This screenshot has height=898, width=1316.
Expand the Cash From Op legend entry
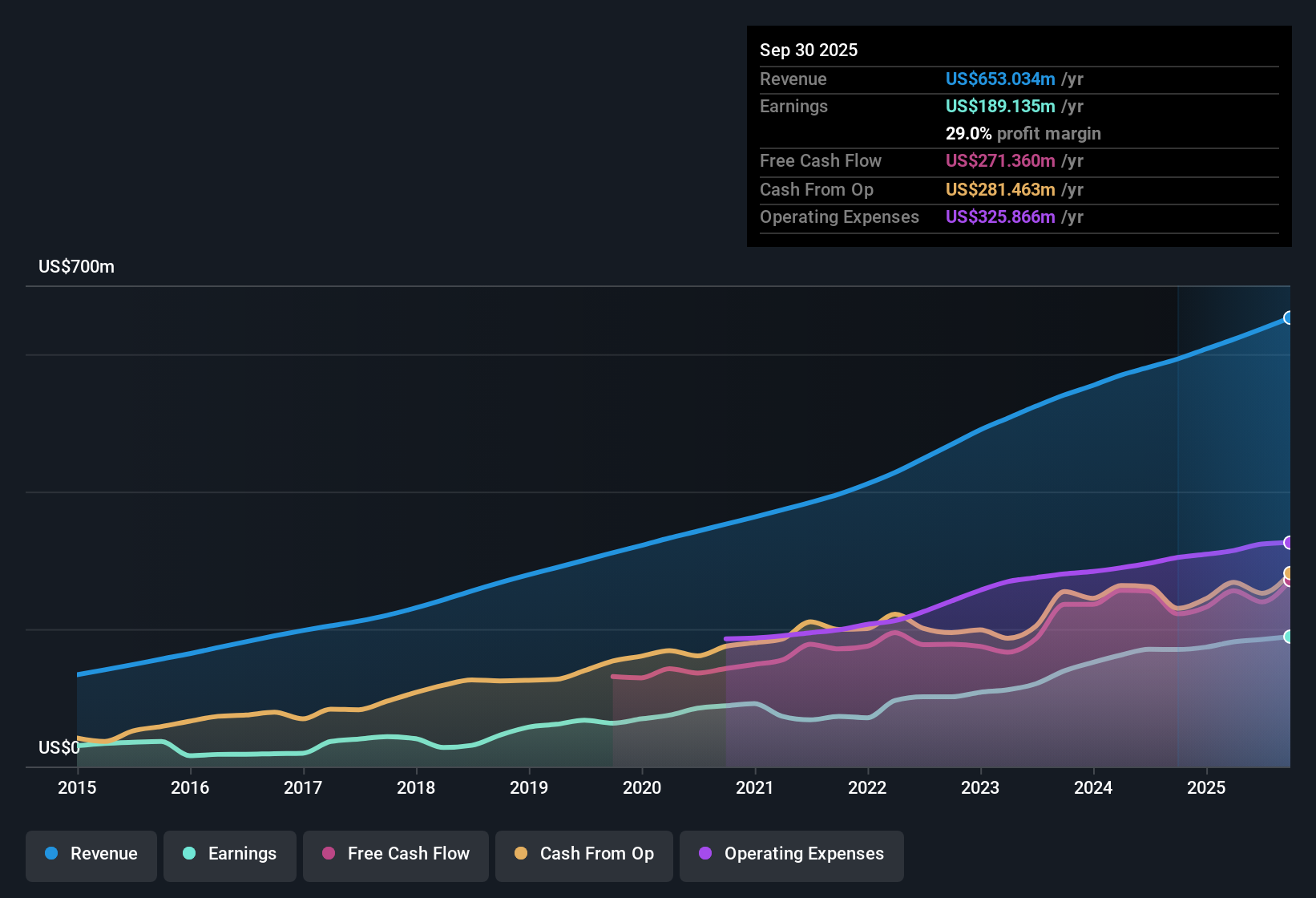(583, 854)
